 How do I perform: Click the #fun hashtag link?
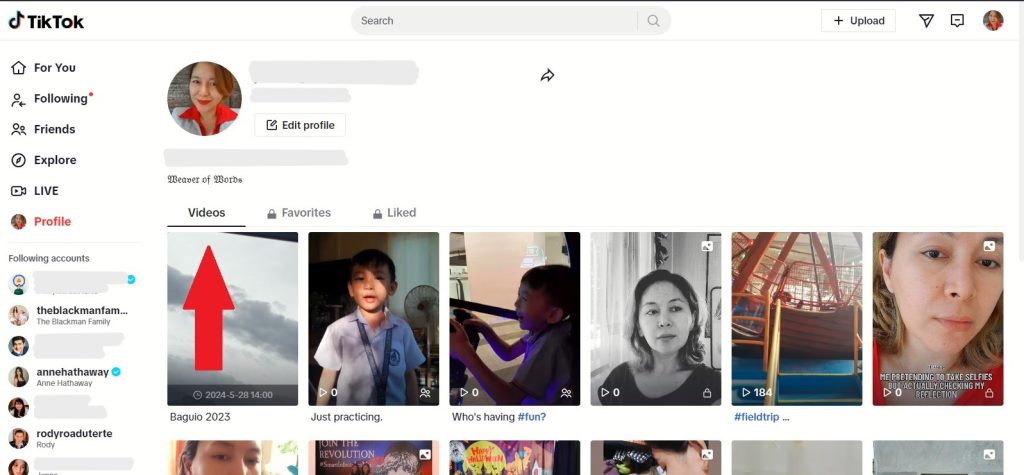(x=532, y=417)
